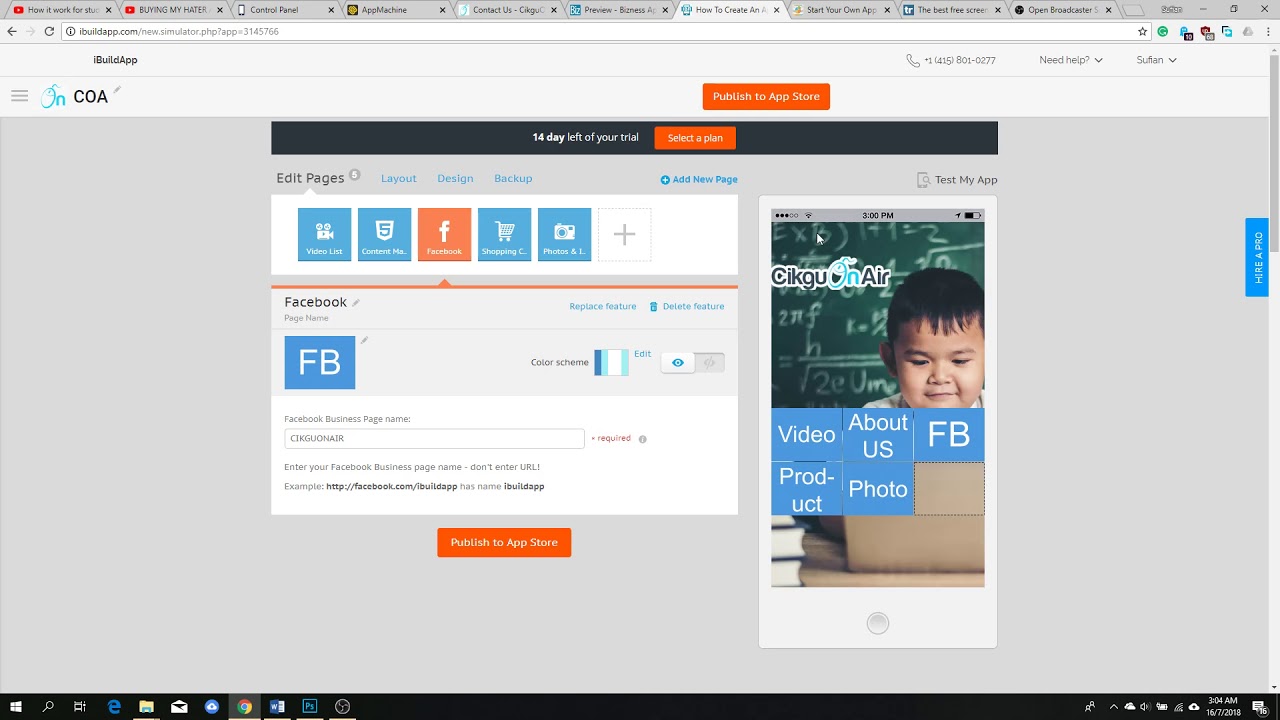
Task: Open Chrome's three-dot menu
Action: click(x=1266, y=32)
